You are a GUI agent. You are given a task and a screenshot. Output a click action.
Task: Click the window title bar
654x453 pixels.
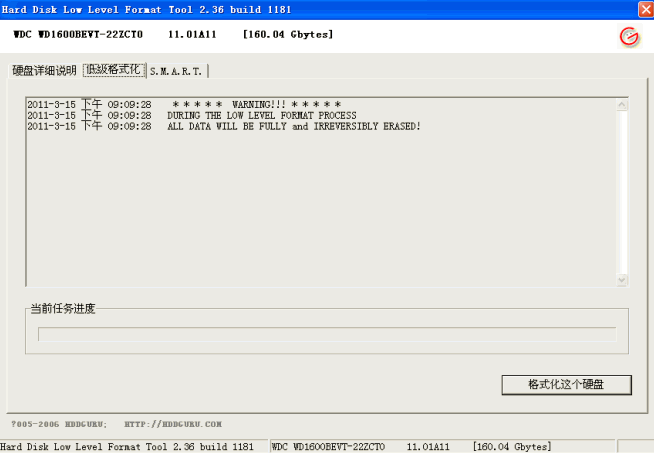(x=300, y=9)
